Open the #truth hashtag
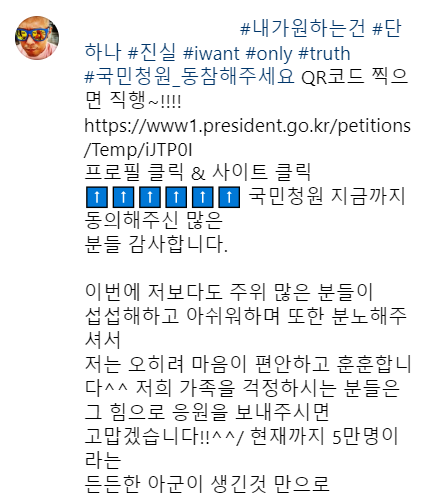The height and width of the screenshot is (504, 445). pyautogui.click(x=324, y=53)
